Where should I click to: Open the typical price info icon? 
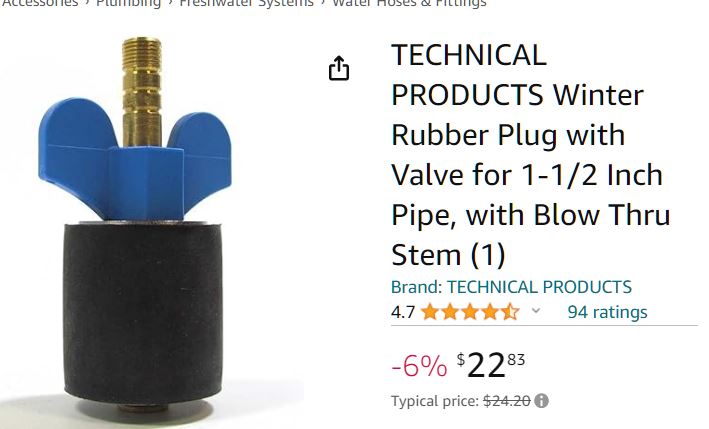[541, 401]
